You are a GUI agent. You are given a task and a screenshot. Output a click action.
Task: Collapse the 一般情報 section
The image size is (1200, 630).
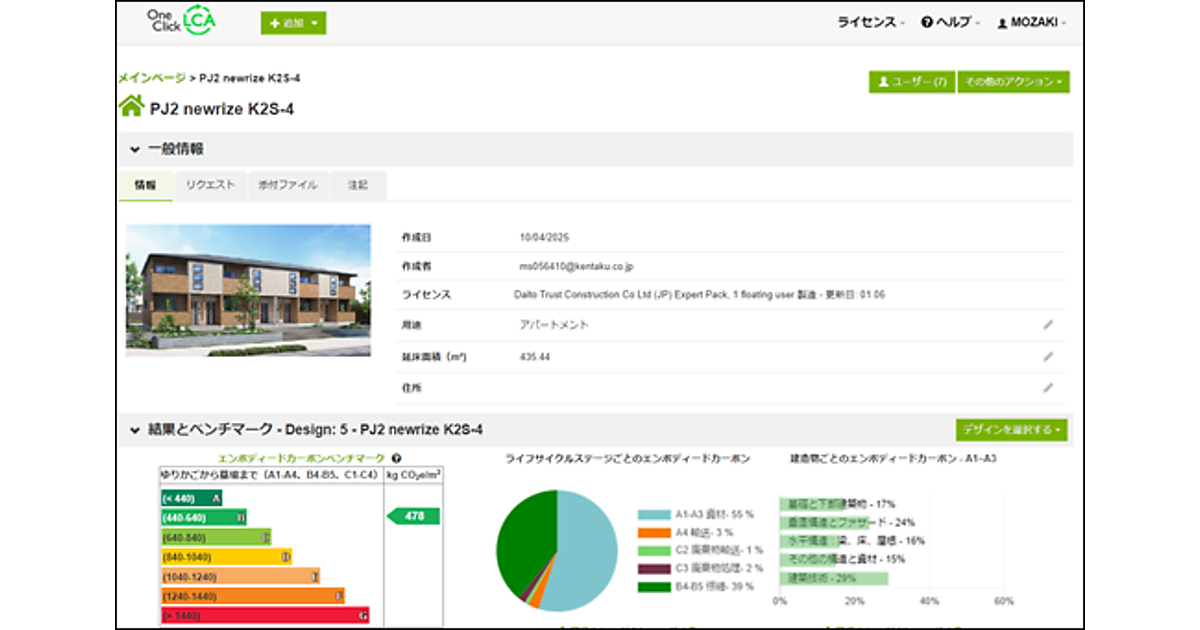(x=135, y=149)
